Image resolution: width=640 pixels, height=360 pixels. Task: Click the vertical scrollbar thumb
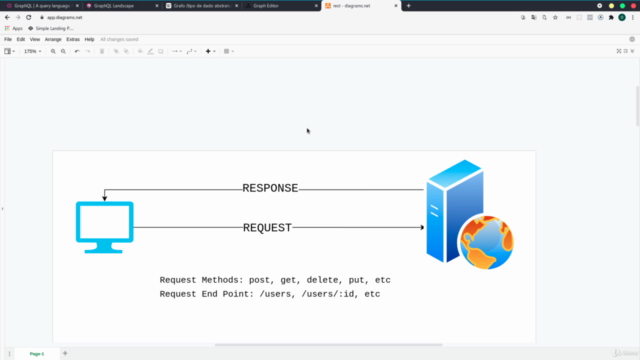638,106
